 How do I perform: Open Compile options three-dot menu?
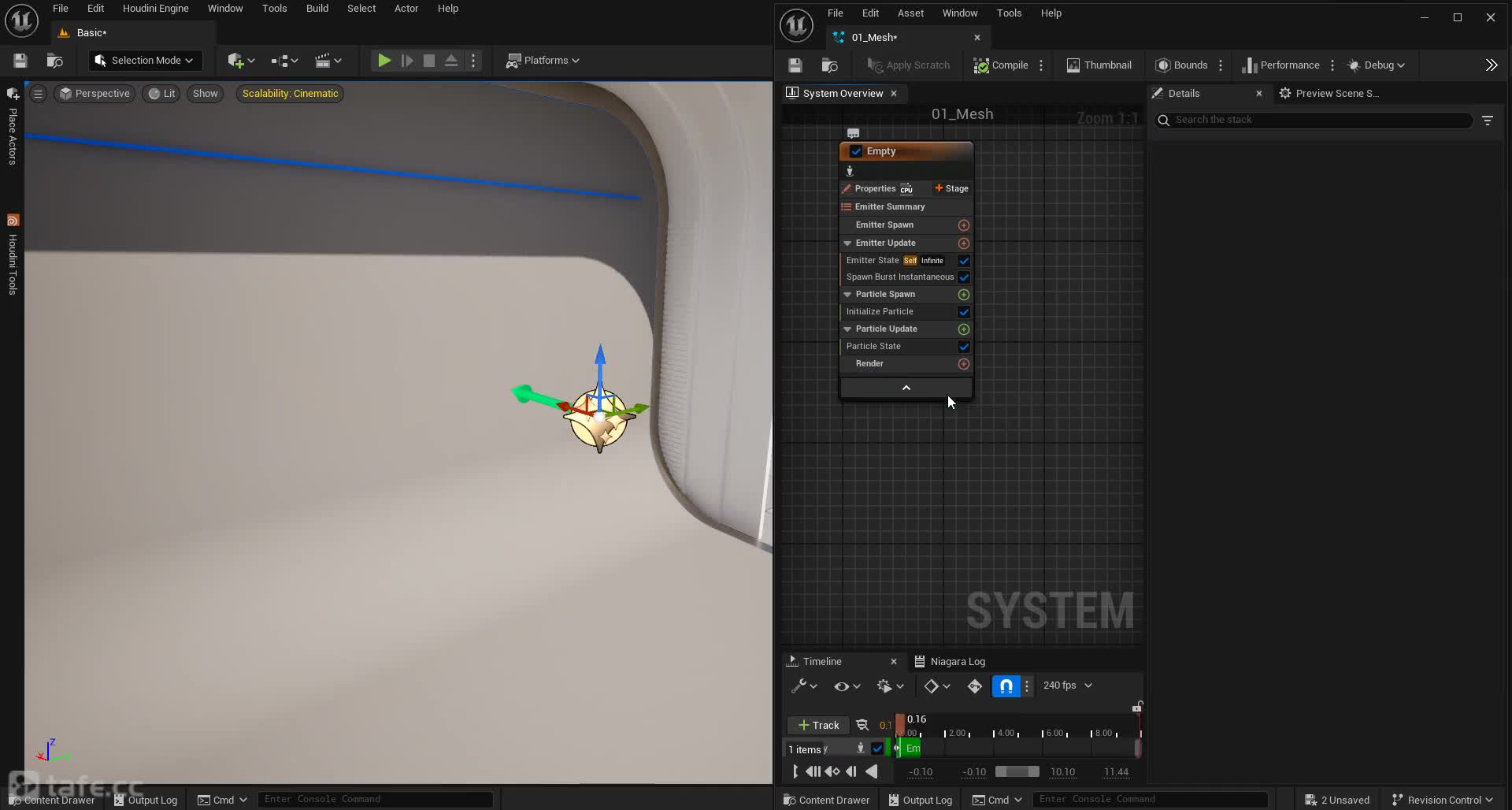pos(1041,65)
